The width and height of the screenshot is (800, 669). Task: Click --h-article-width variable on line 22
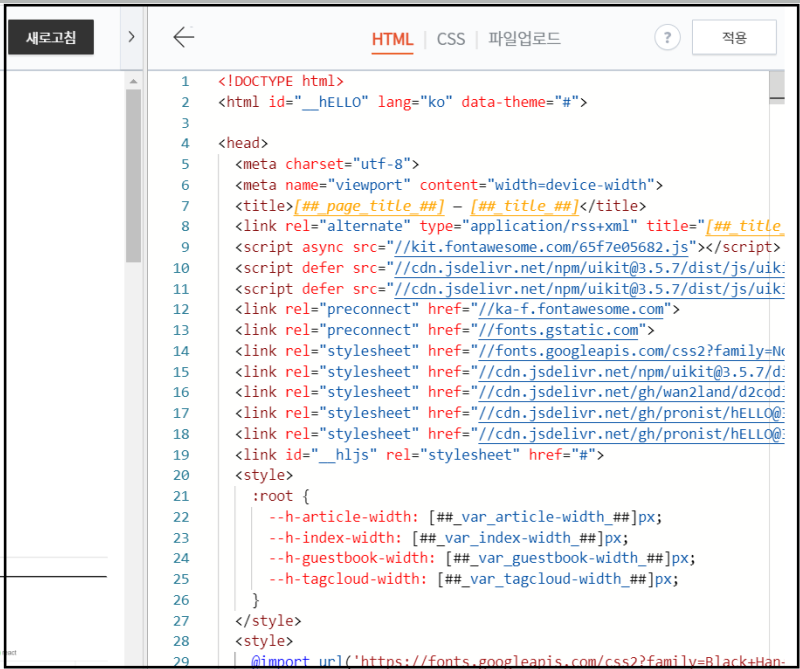tap(344, 517)
